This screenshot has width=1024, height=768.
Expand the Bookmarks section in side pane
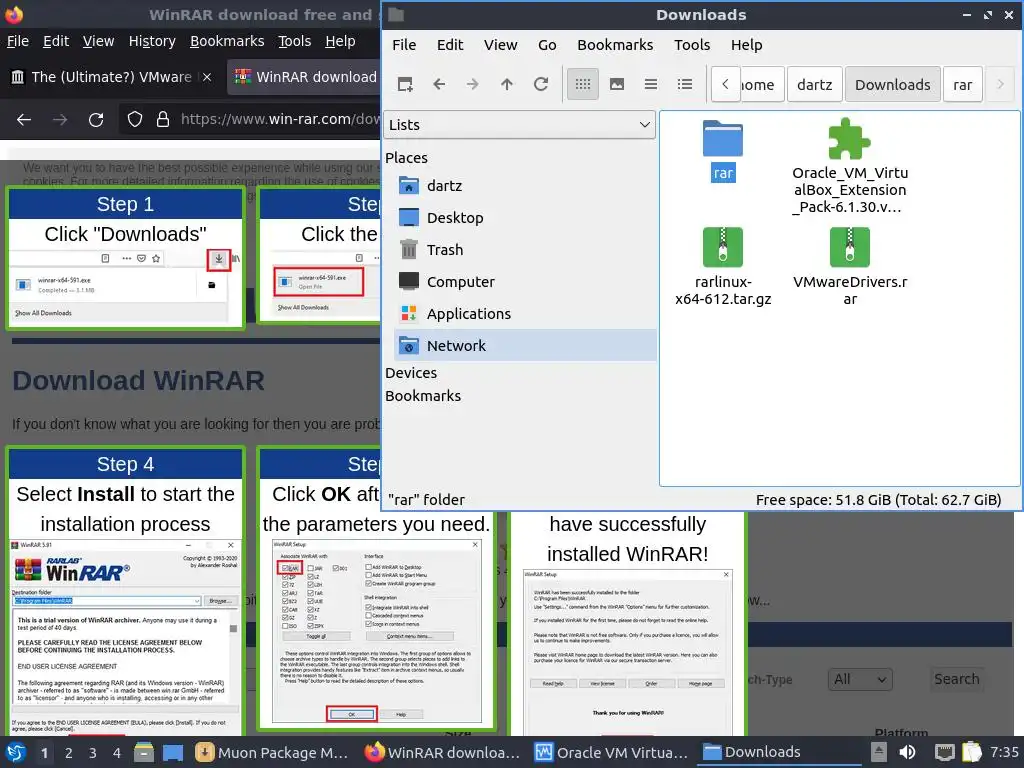tap(423, 396)
